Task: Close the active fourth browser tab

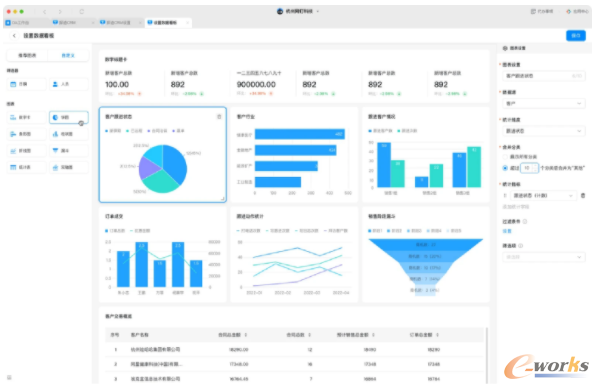Action: point(187,23)
